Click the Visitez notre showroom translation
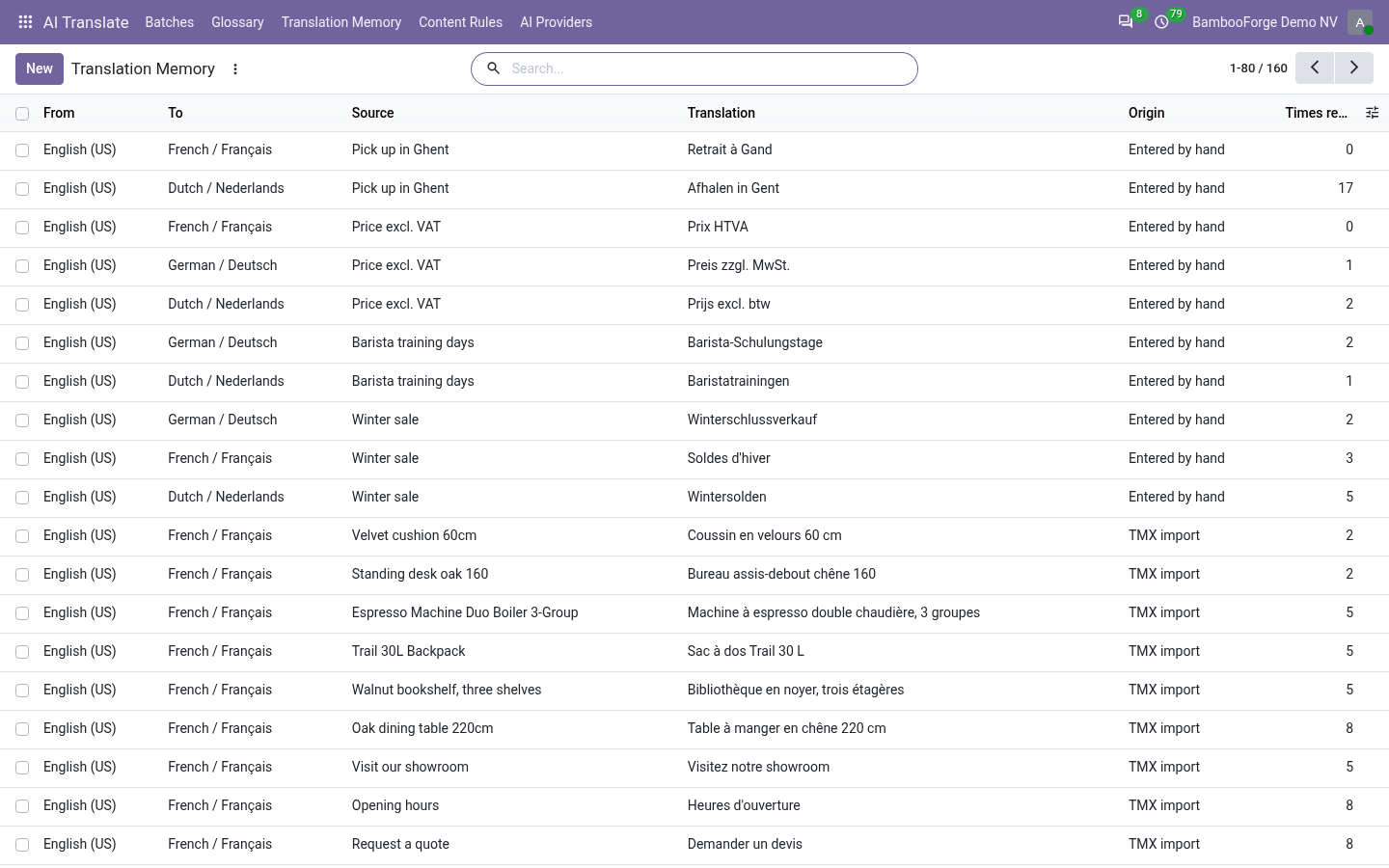This screenshot has width=1389, height=868. 758,767
